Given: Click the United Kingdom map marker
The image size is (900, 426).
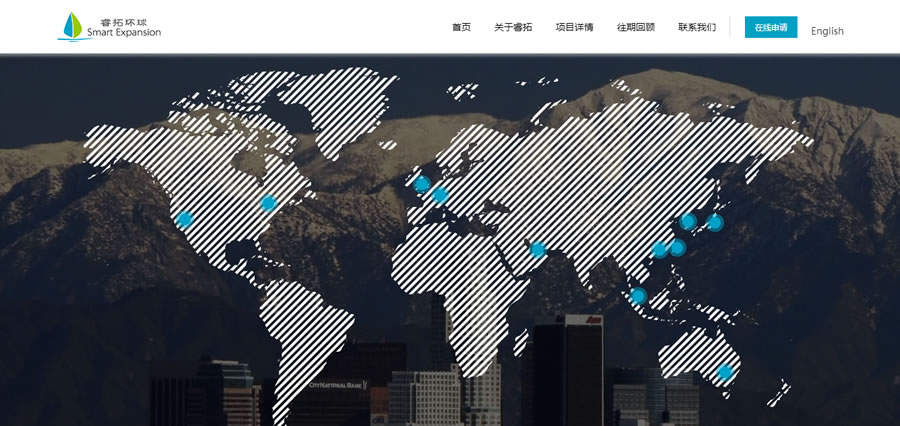Looking at the screenshot, I should pyautogui.click(x=422, y=184).
